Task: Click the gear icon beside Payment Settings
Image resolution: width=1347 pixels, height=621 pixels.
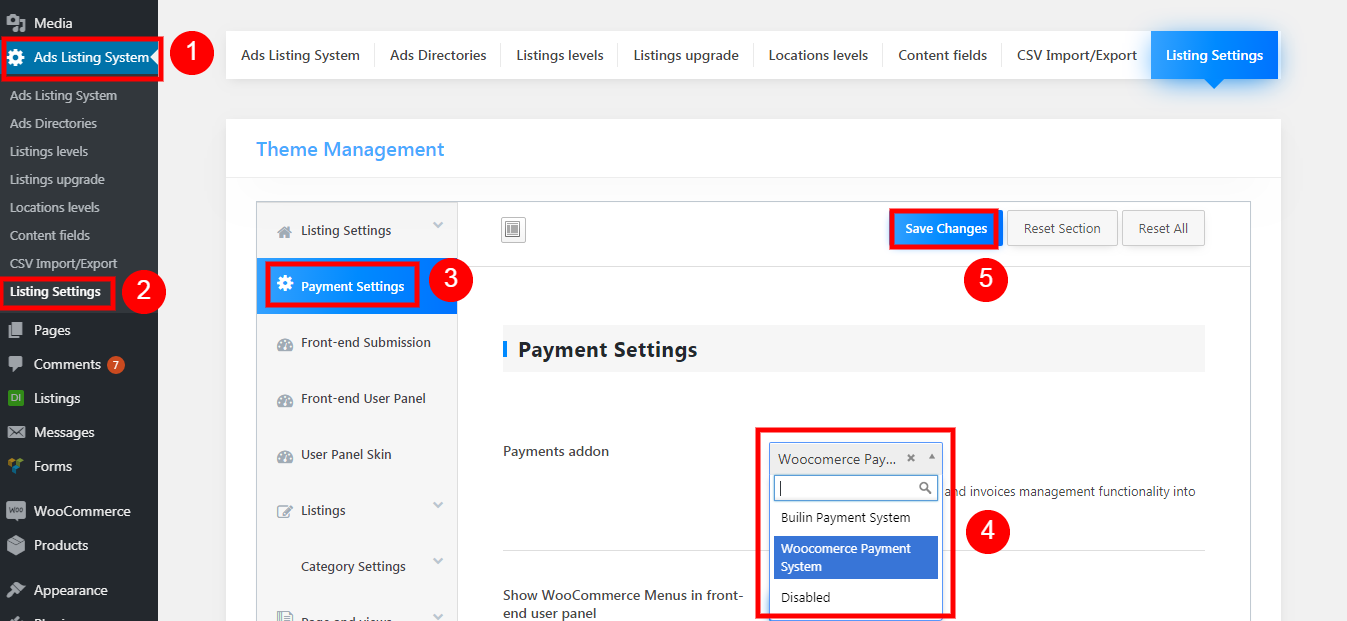Action: pos(284,285)
